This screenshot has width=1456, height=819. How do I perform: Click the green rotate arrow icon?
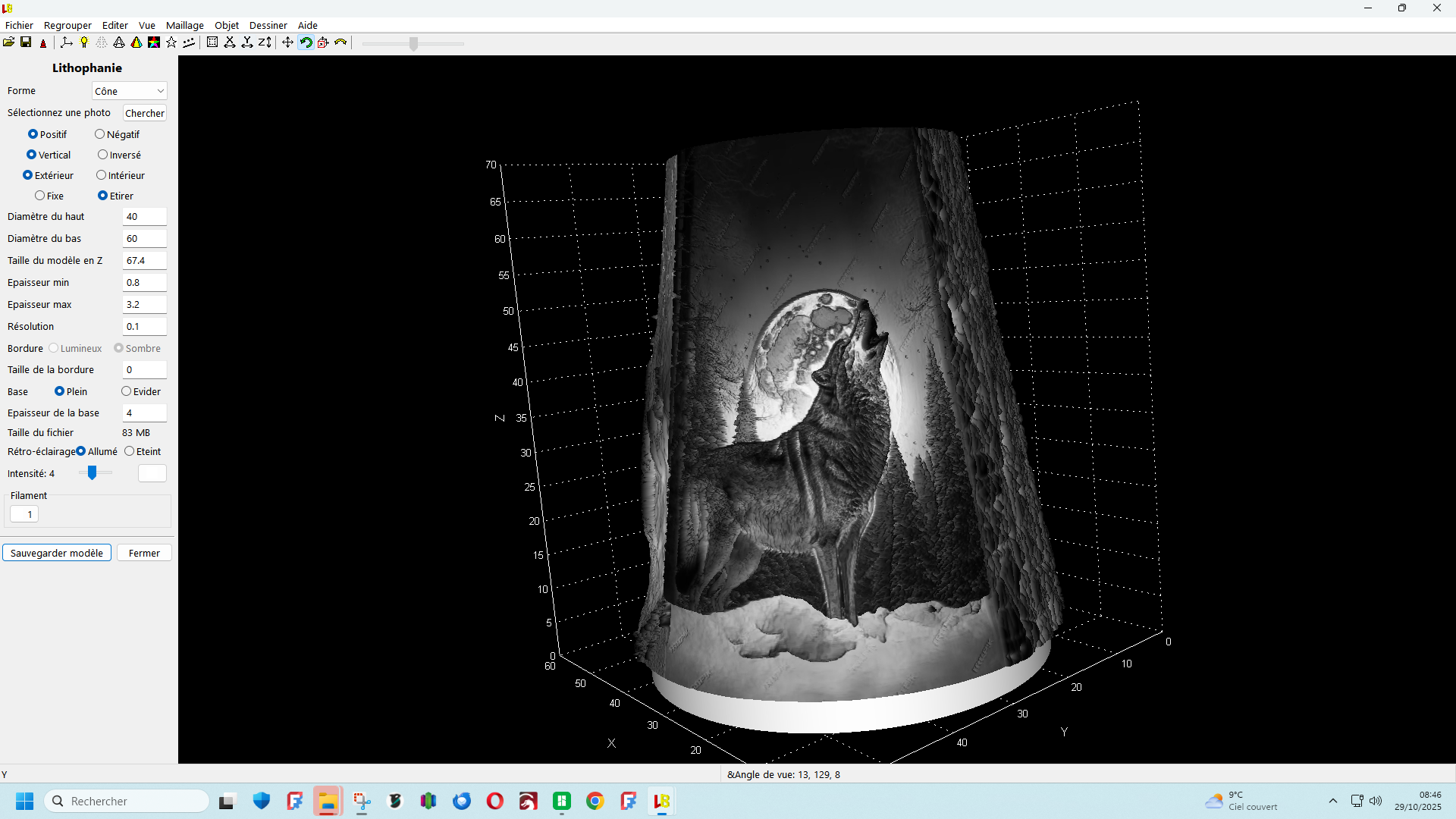tap(306, 42)
